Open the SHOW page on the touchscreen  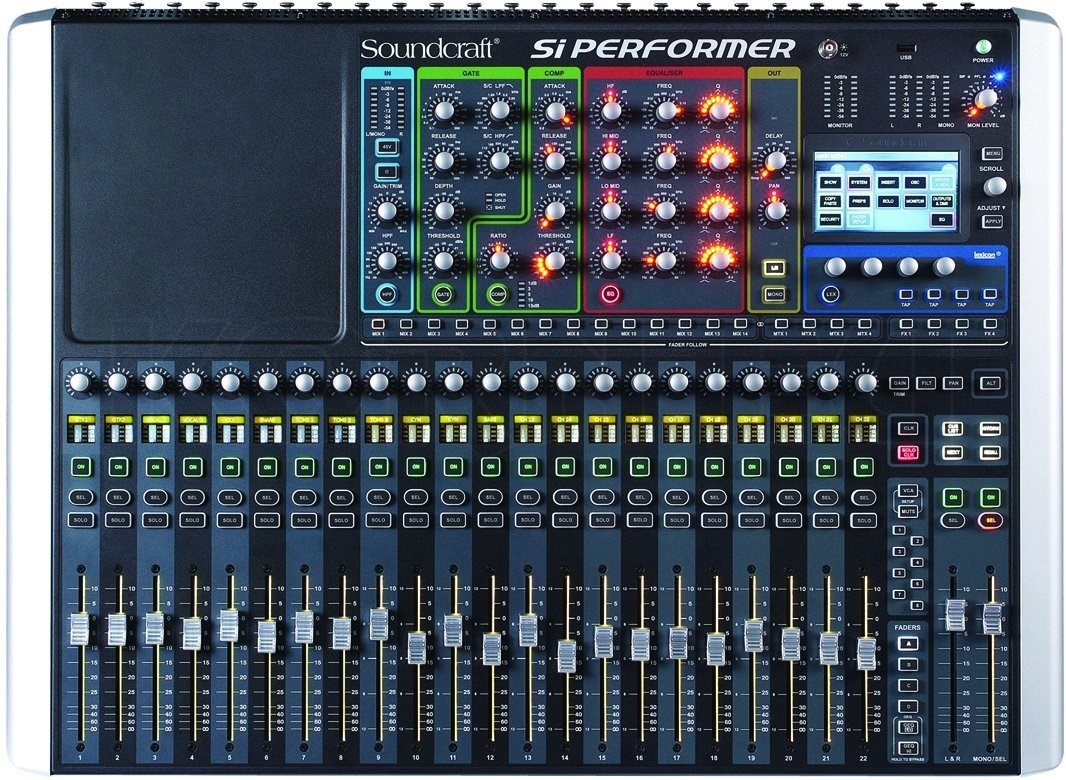click(x=830, y=182)
